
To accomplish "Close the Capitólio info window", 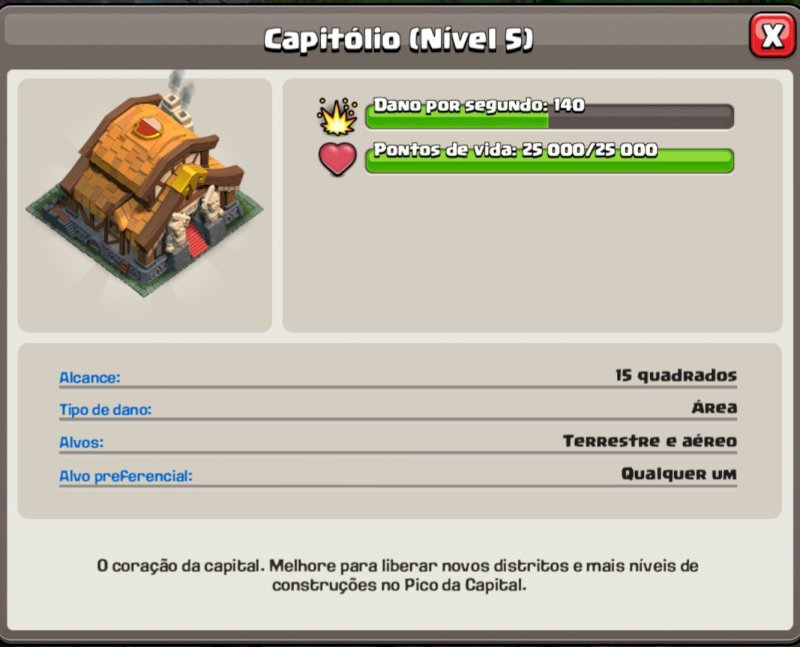I will (772, 35).
